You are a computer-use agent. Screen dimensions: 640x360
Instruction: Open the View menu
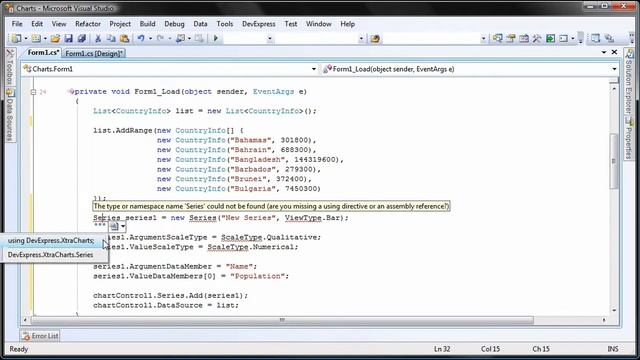[x=59, y=24]
